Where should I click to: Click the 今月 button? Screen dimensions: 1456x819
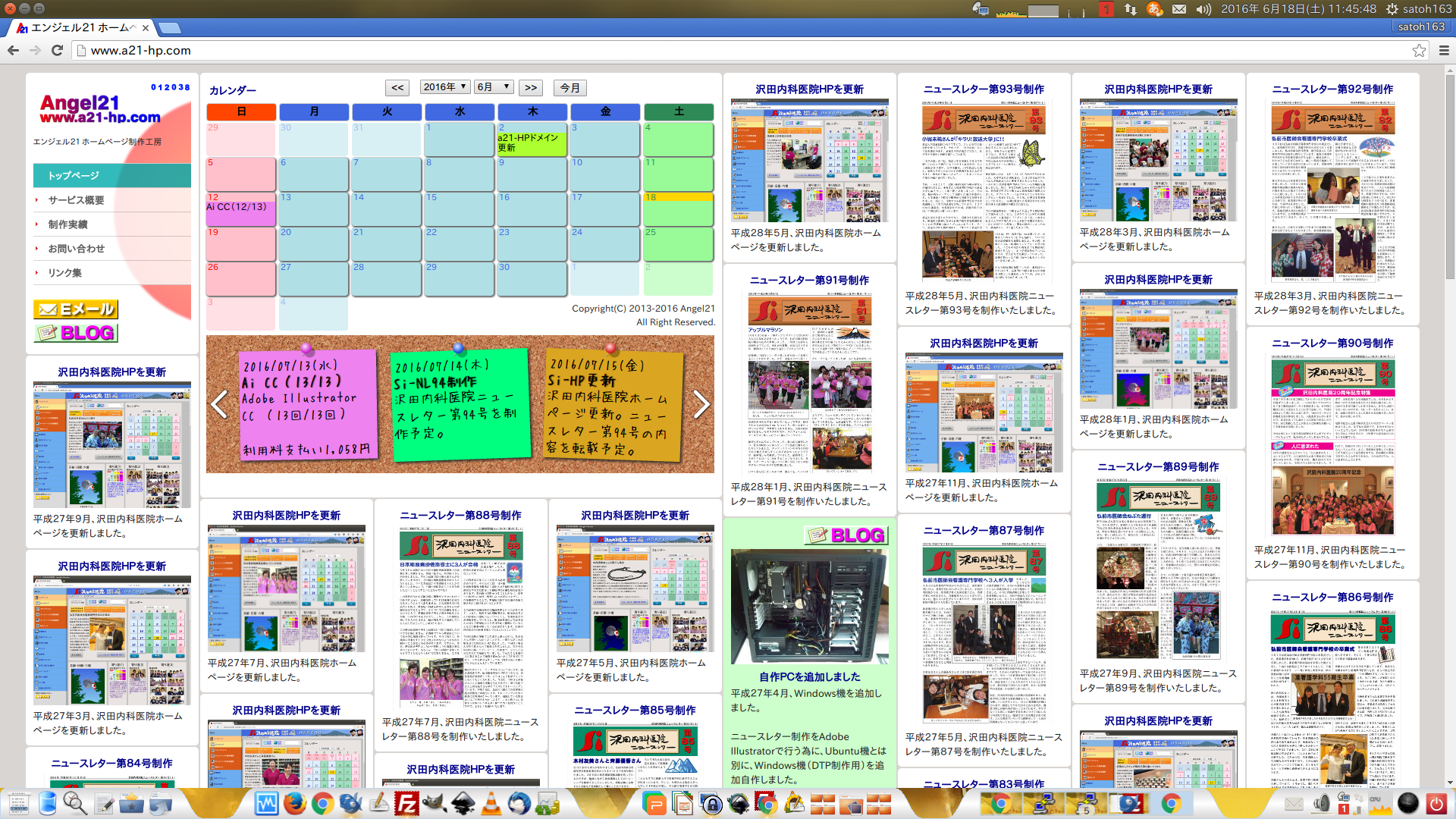pos(570,88)
